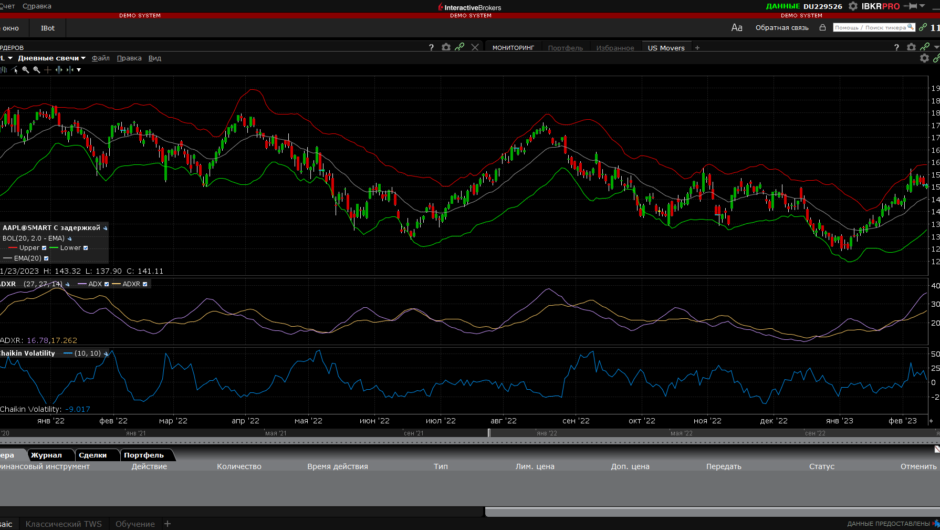Toggle the Upper band checkbox

coord(44,248)
